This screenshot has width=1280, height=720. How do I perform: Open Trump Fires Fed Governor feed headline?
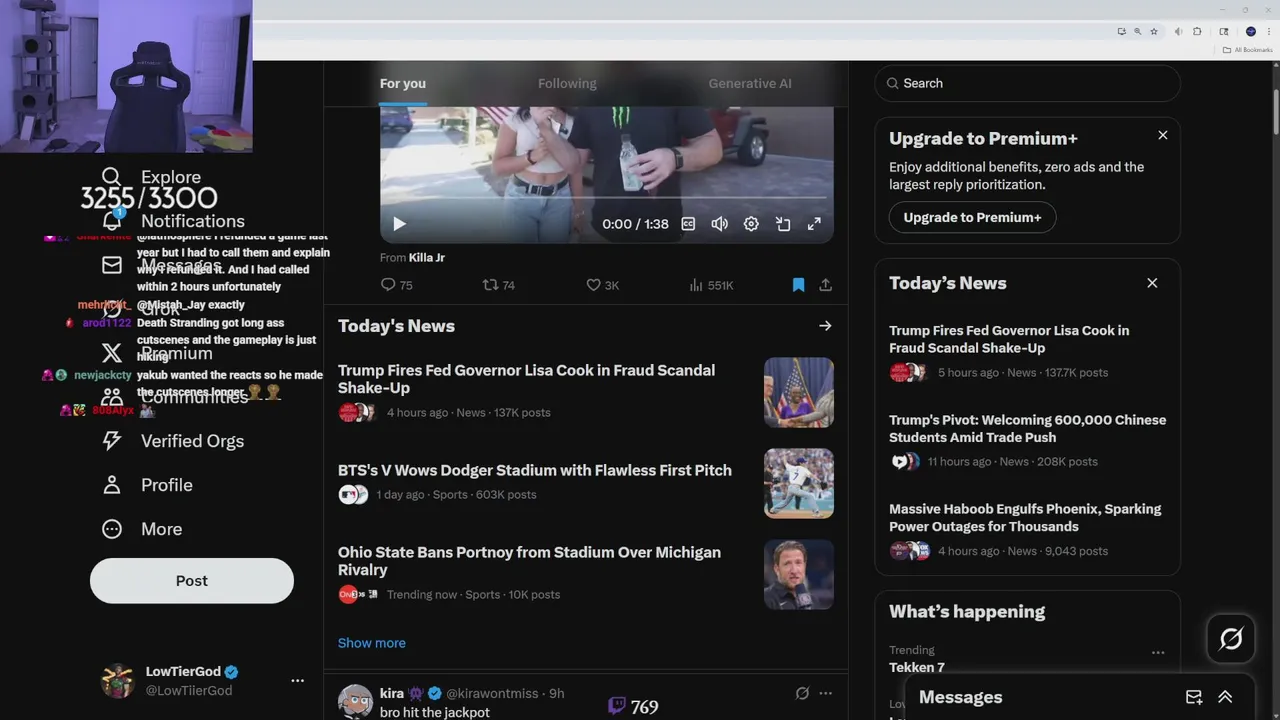[x=526, y=379]
